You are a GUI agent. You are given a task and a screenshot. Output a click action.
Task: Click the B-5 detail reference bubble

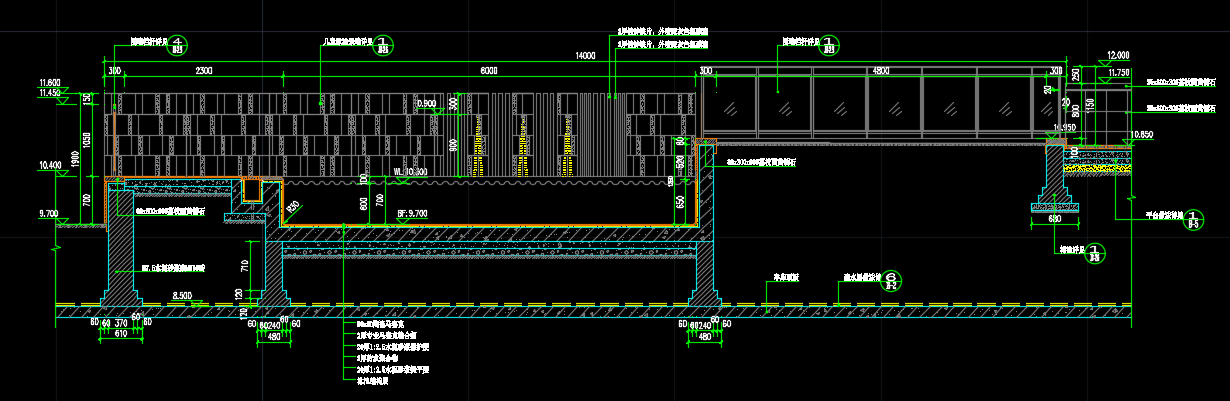1193,218
